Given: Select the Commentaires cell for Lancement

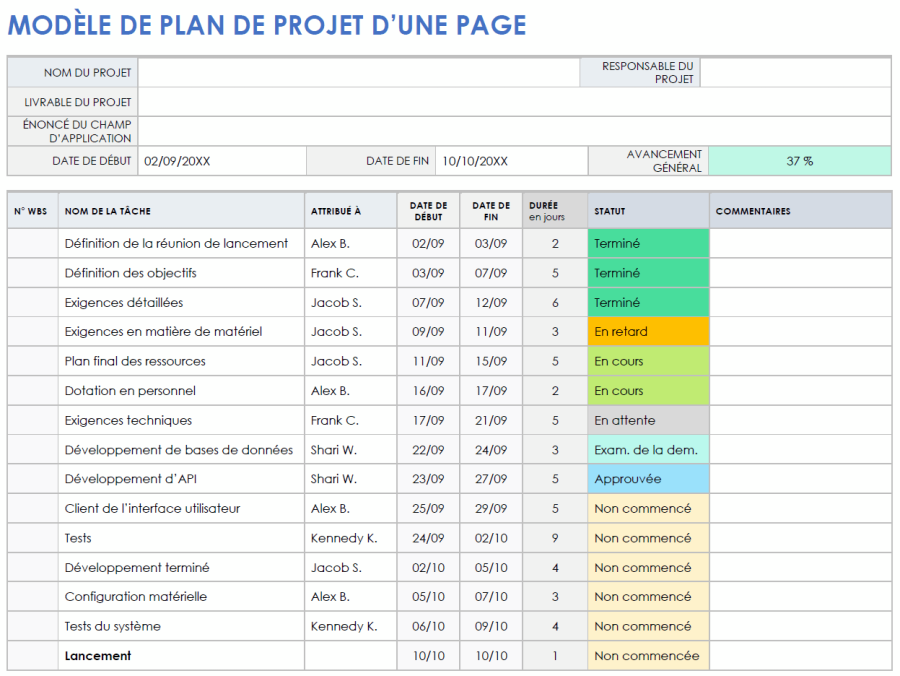Looking at the screenshot, I should click(800, 655).
